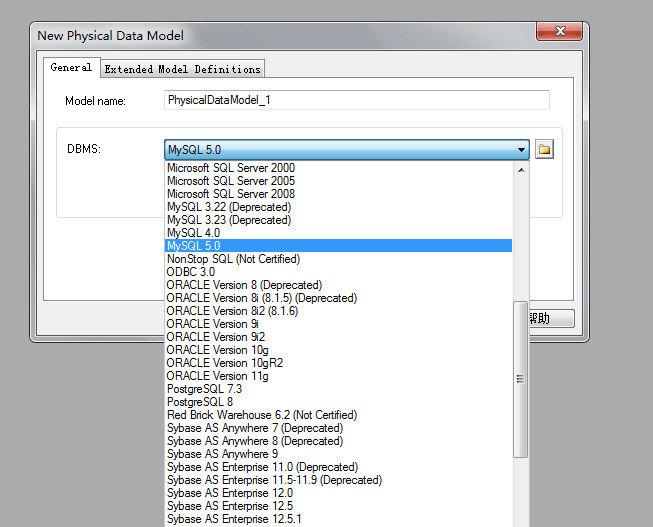Choose ORACLE Version 9i2
This screenshot has height=527, width=653.
[338, 337]
